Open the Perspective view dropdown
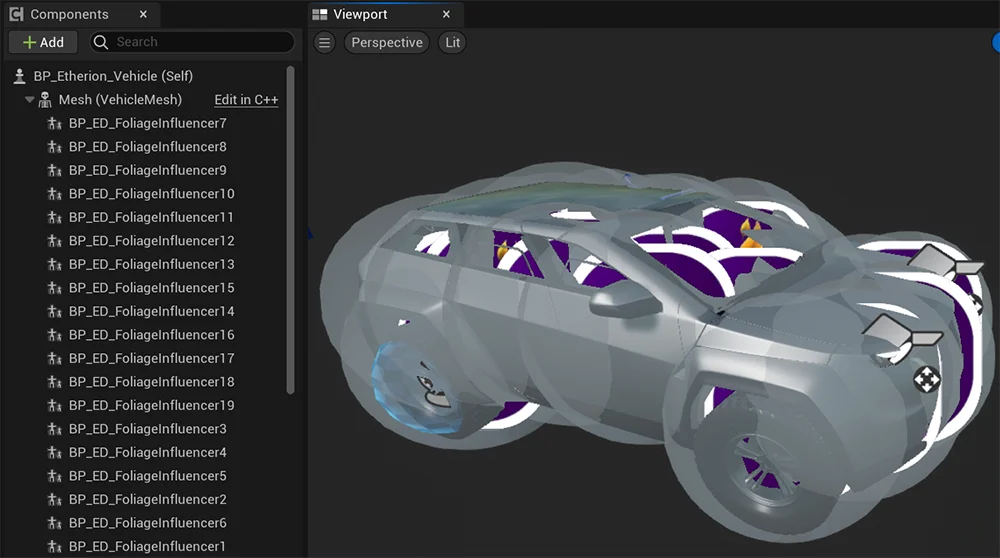 point(386,43)
